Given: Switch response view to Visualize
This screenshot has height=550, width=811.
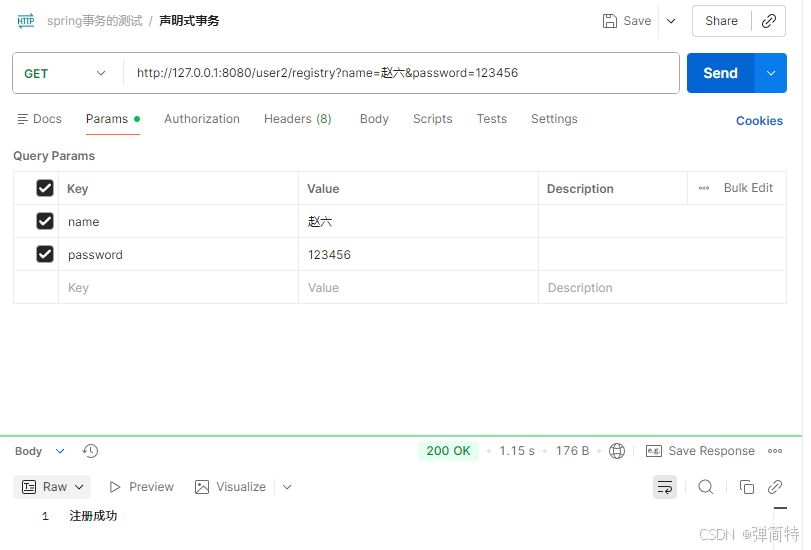Looking at the screenshot, I should pos(230,487).
